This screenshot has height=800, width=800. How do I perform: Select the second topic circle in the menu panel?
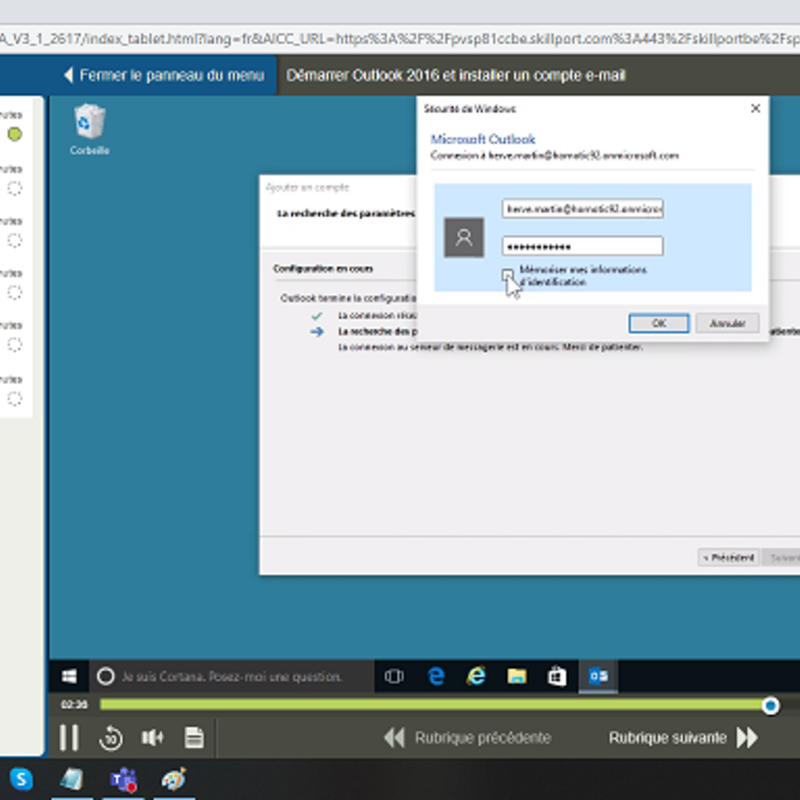[15, 188]
